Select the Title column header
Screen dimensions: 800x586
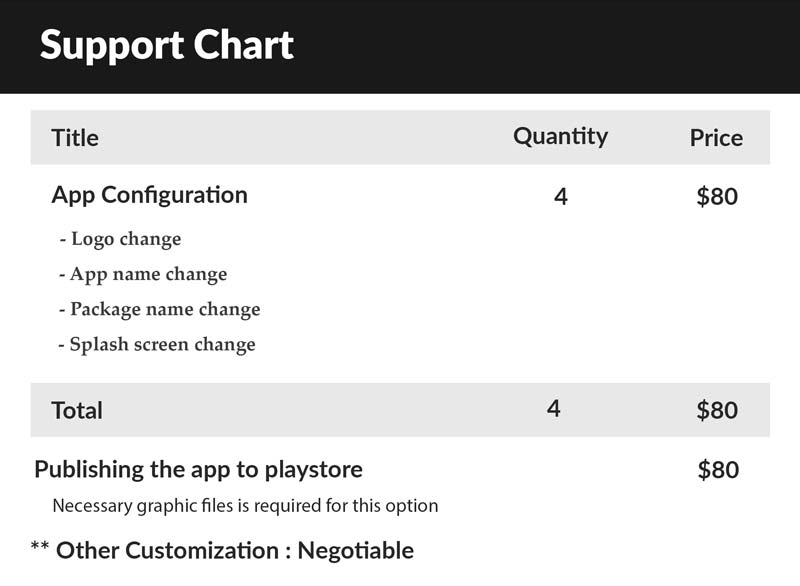coord(75,138)
